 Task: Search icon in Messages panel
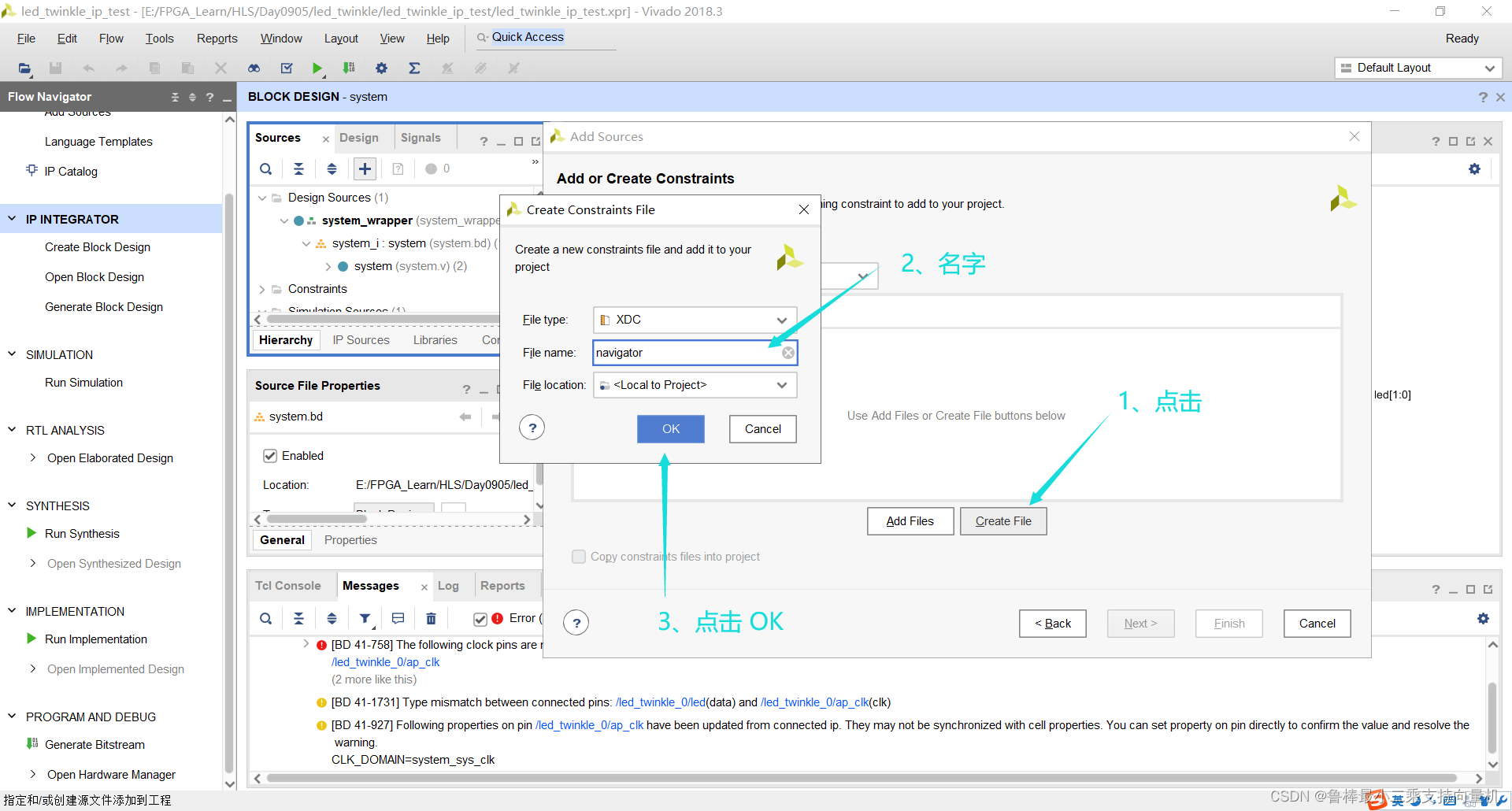pyautogui.click(x=266, y=619)
